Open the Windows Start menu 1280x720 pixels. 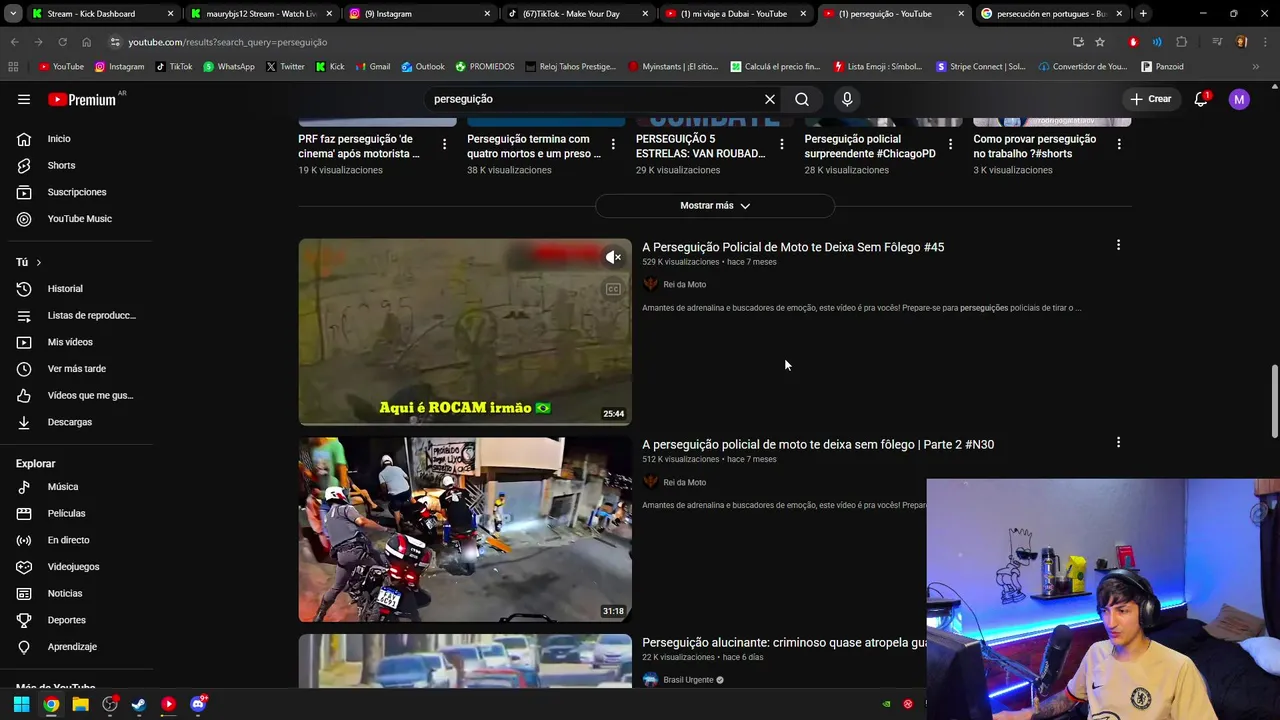(x=21, y=704)
